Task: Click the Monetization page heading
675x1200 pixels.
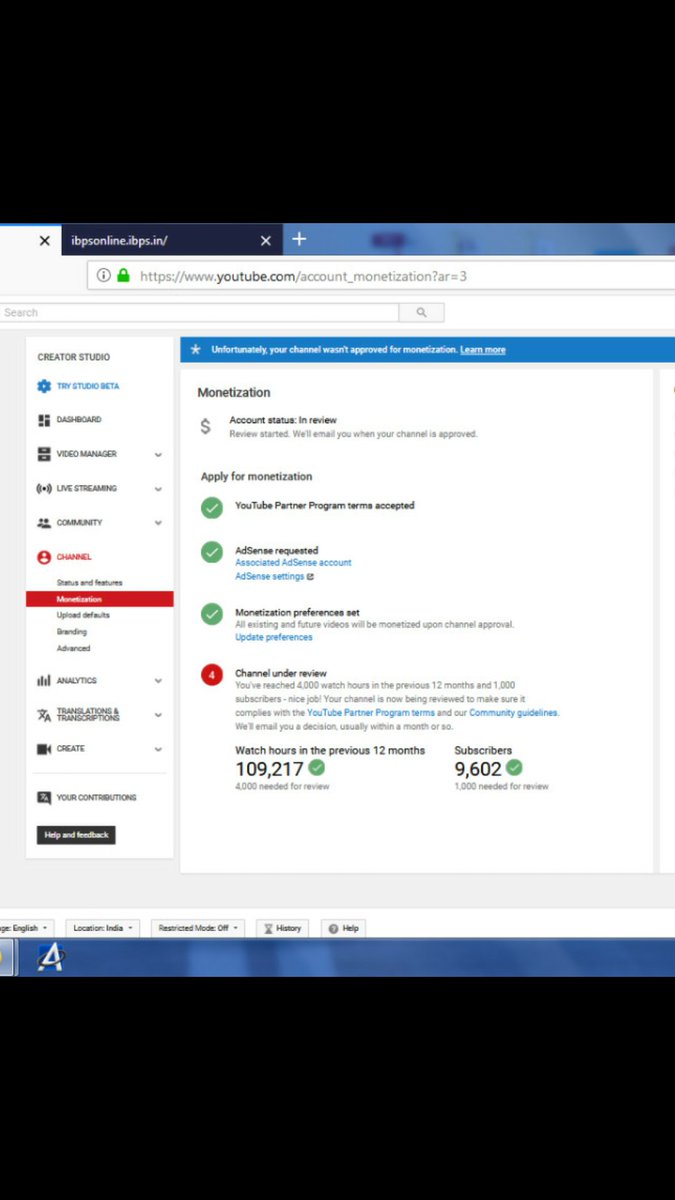Action: (x=234, y=393)
